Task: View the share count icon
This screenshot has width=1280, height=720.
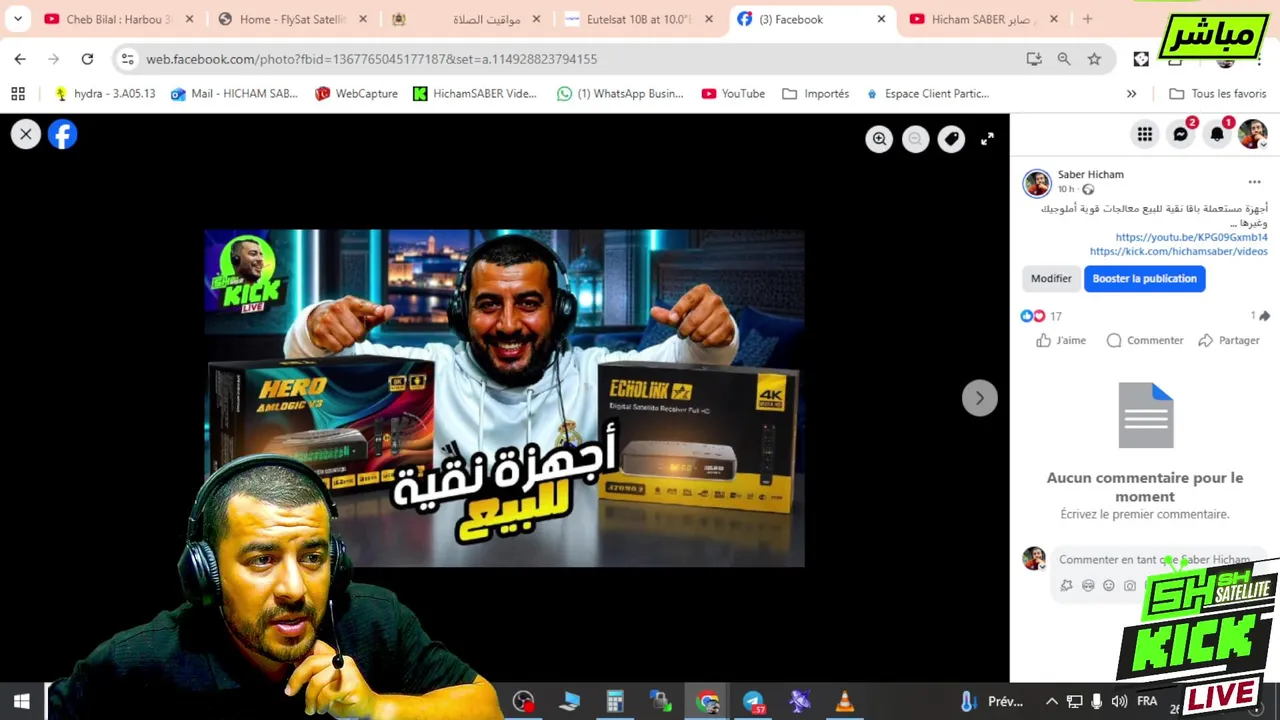Action: point(1260,316)
